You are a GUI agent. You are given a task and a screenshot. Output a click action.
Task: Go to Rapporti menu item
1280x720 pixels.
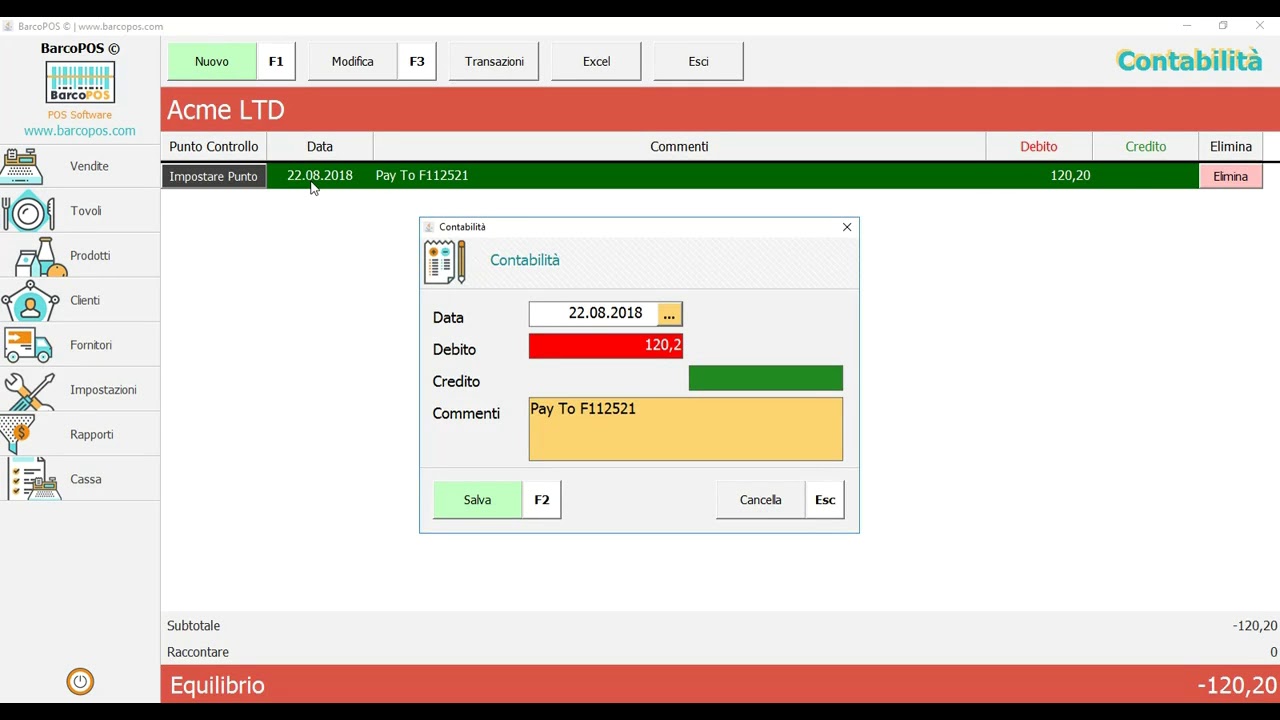[80, 435]
